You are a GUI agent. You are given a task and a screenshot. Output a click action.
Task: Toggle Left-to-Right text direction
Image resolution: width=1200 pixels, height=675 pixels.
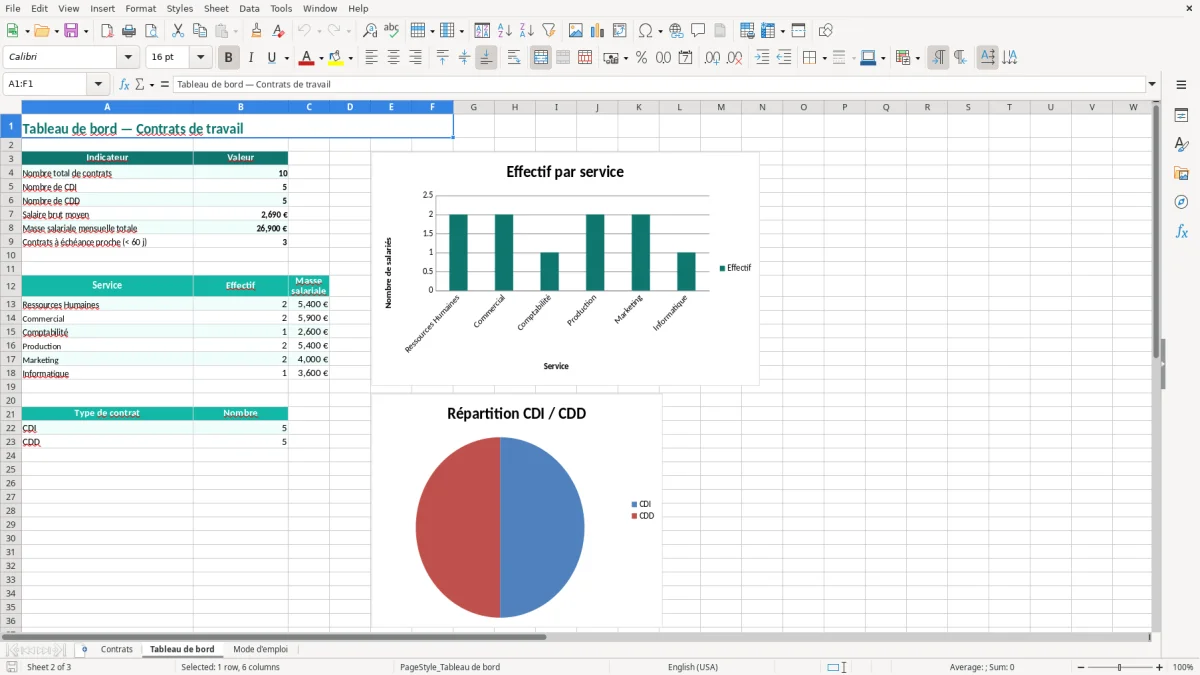938,58
